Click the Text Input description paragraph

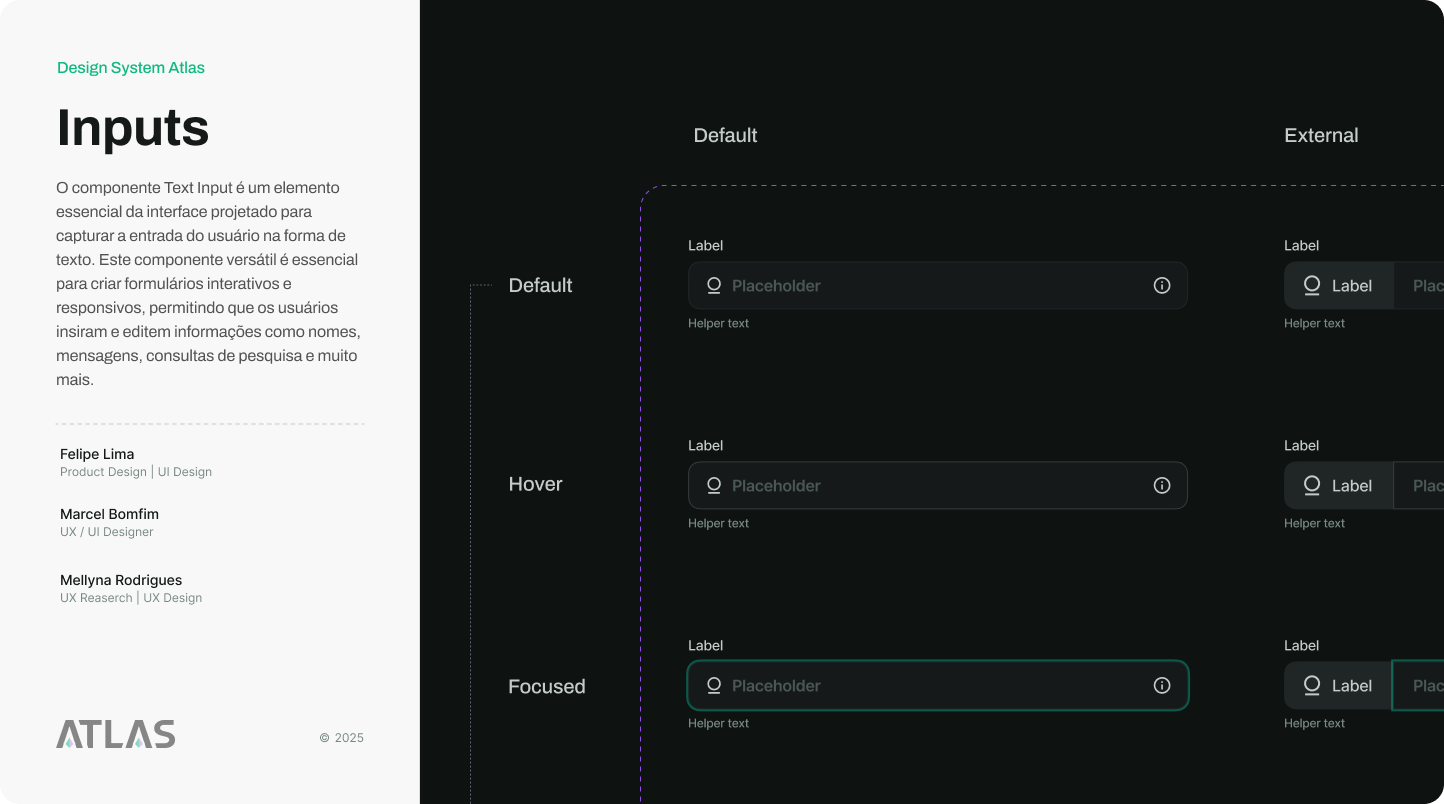point(208,284)
